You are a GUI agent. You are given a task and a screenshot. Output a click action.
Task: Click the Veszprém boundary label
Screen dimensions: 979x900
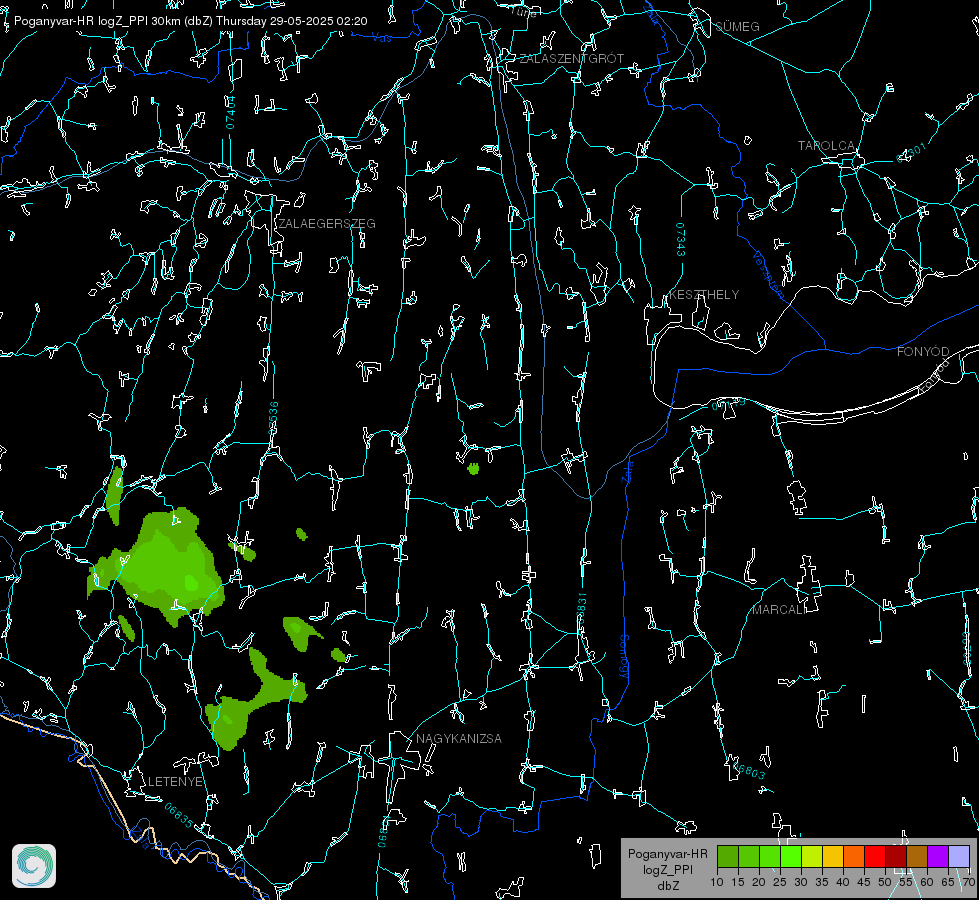click(x=768, y=274)
